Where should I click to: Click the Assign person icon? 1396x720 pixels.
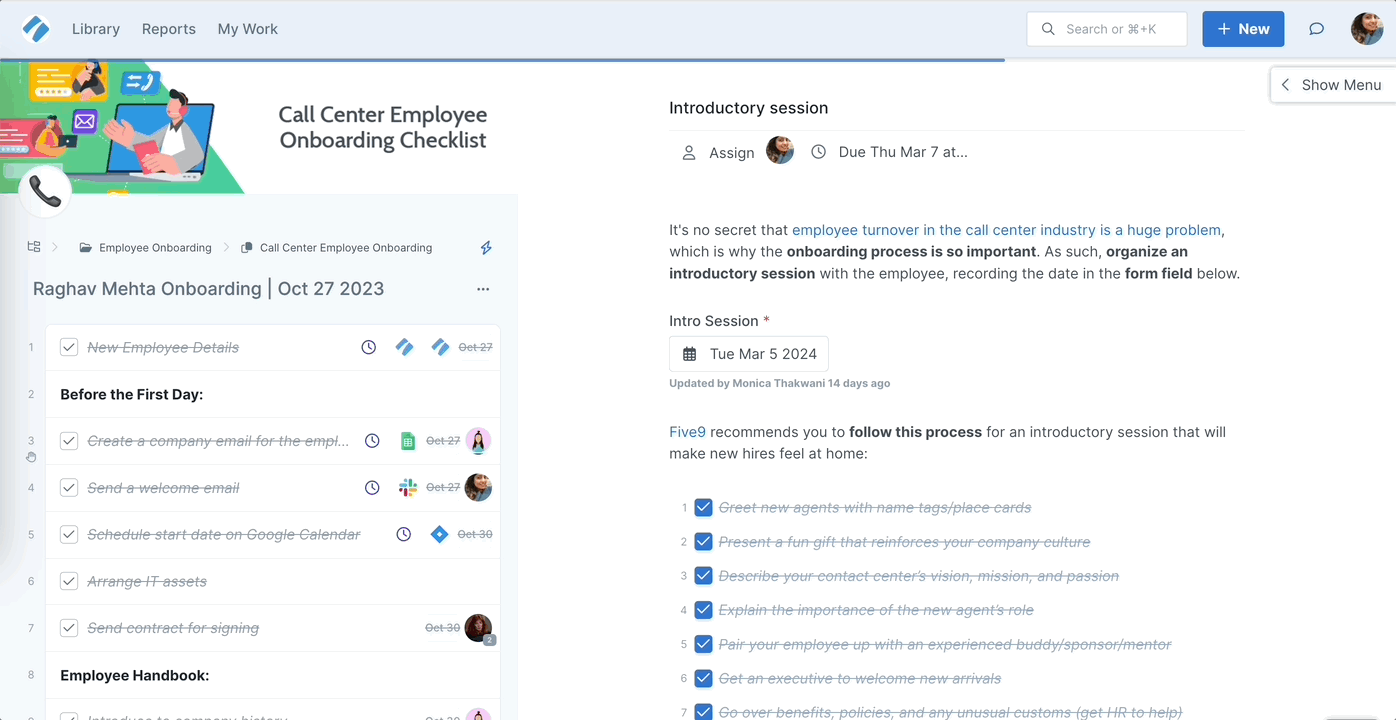click(x=689, y=153)
